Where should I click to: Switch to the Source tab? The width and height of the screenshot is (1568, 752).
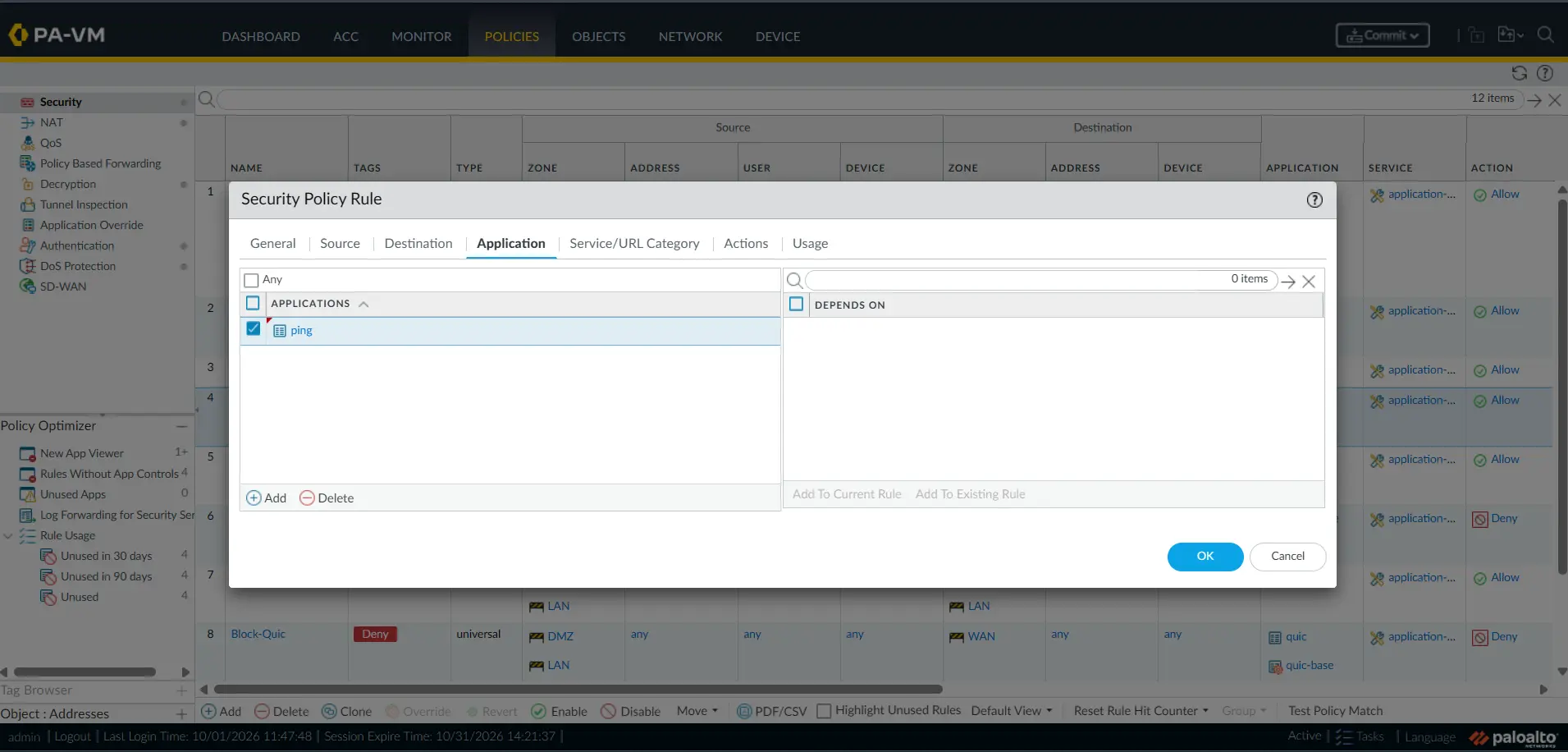click(x=340, y=244)
